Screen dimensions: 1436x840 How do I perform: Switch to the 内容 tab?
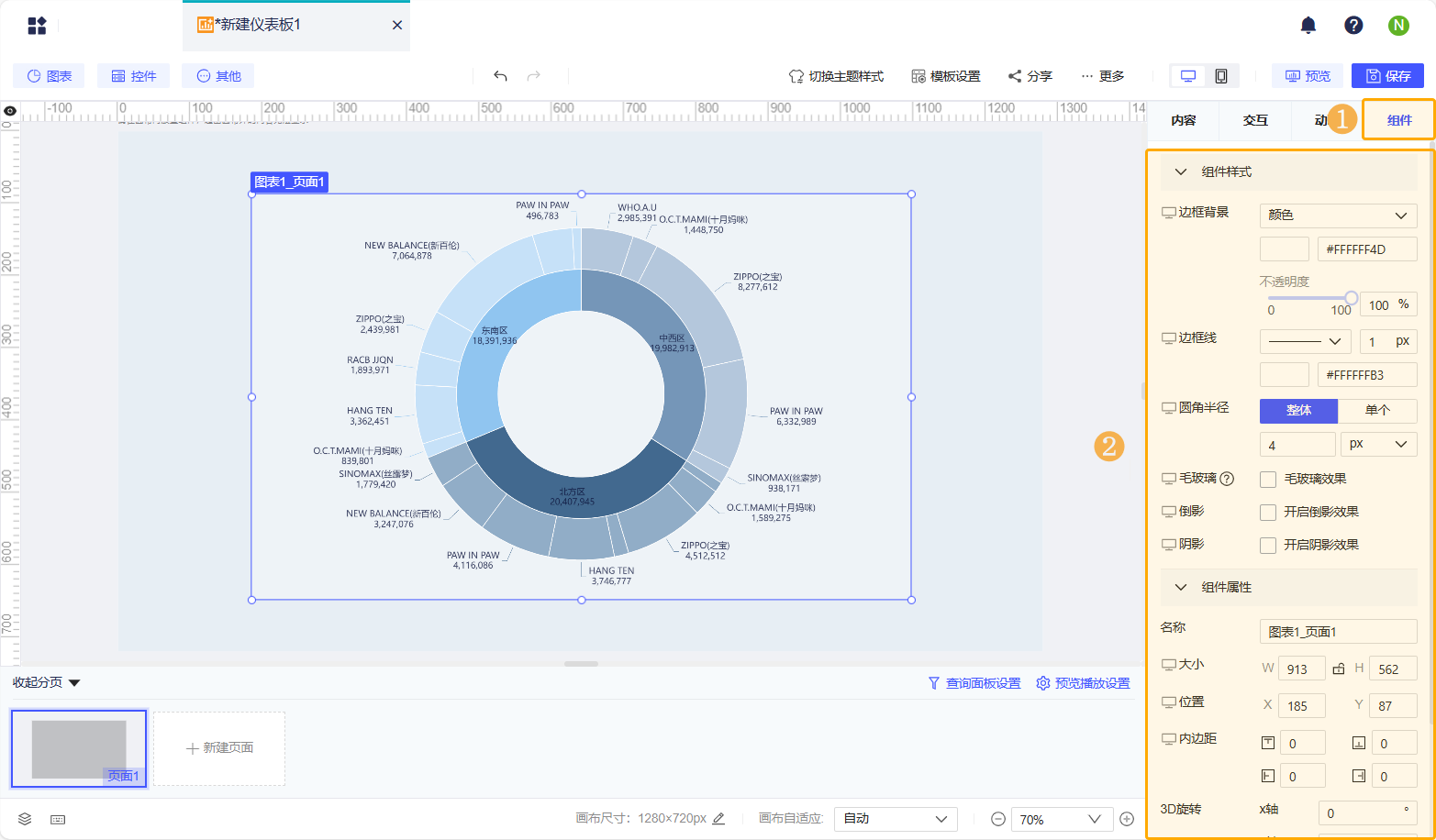pos(1184,120)
